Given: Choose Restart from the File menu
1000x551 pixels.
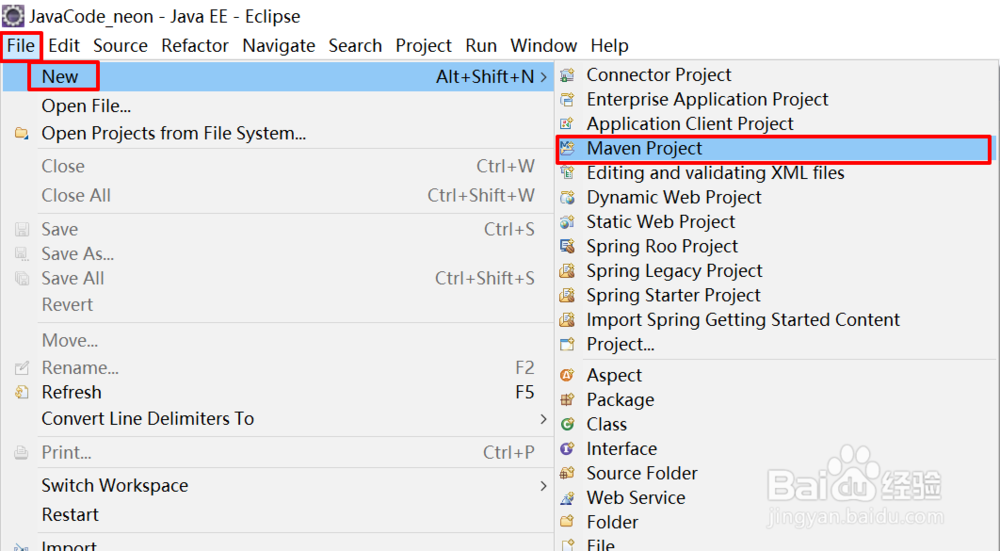Looking at the screenshot, I should pyautogui.click(x=70, y=515).
